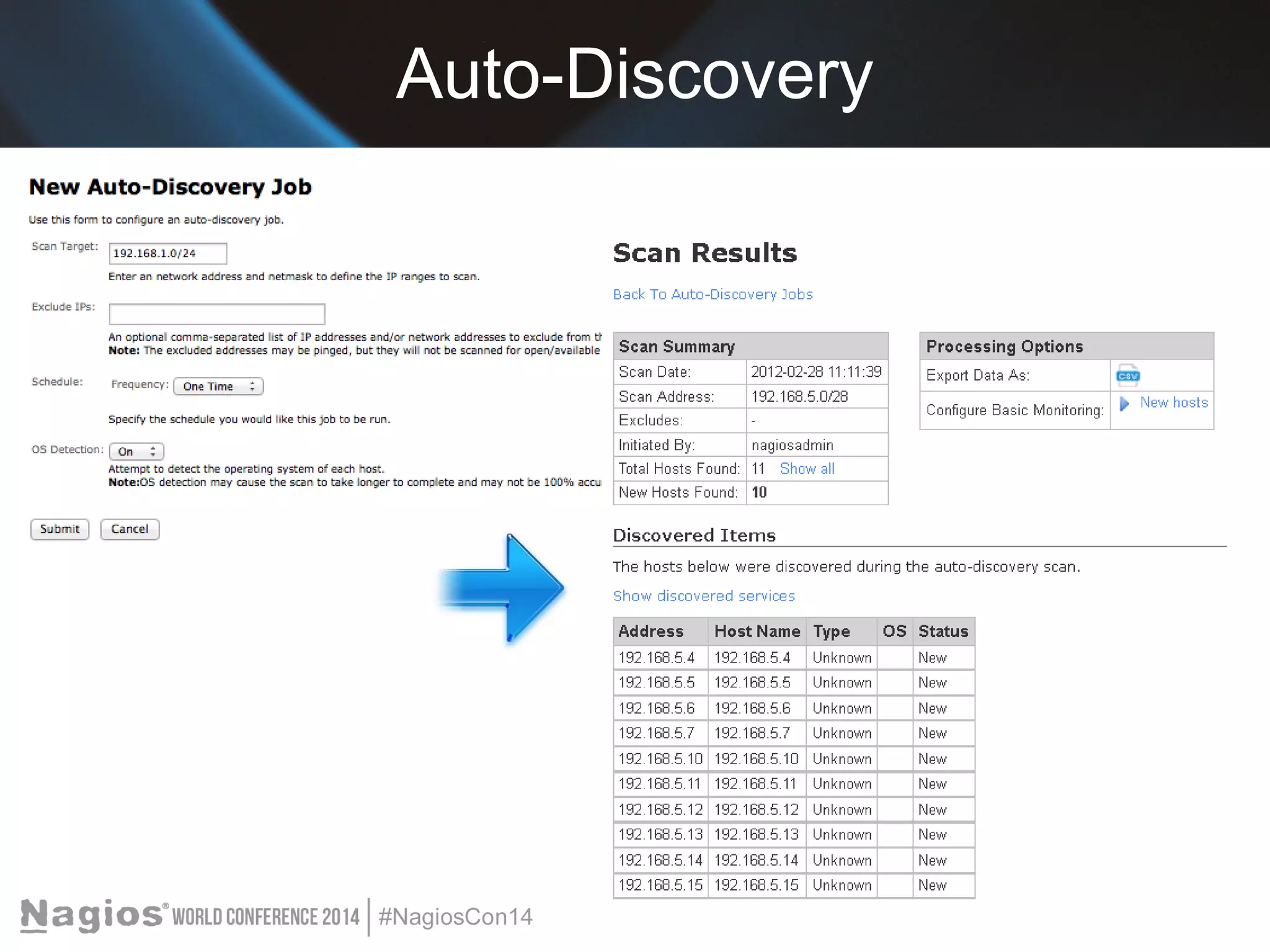Click the Status column header
The image size is (1270, 952).
coord(943,631)
